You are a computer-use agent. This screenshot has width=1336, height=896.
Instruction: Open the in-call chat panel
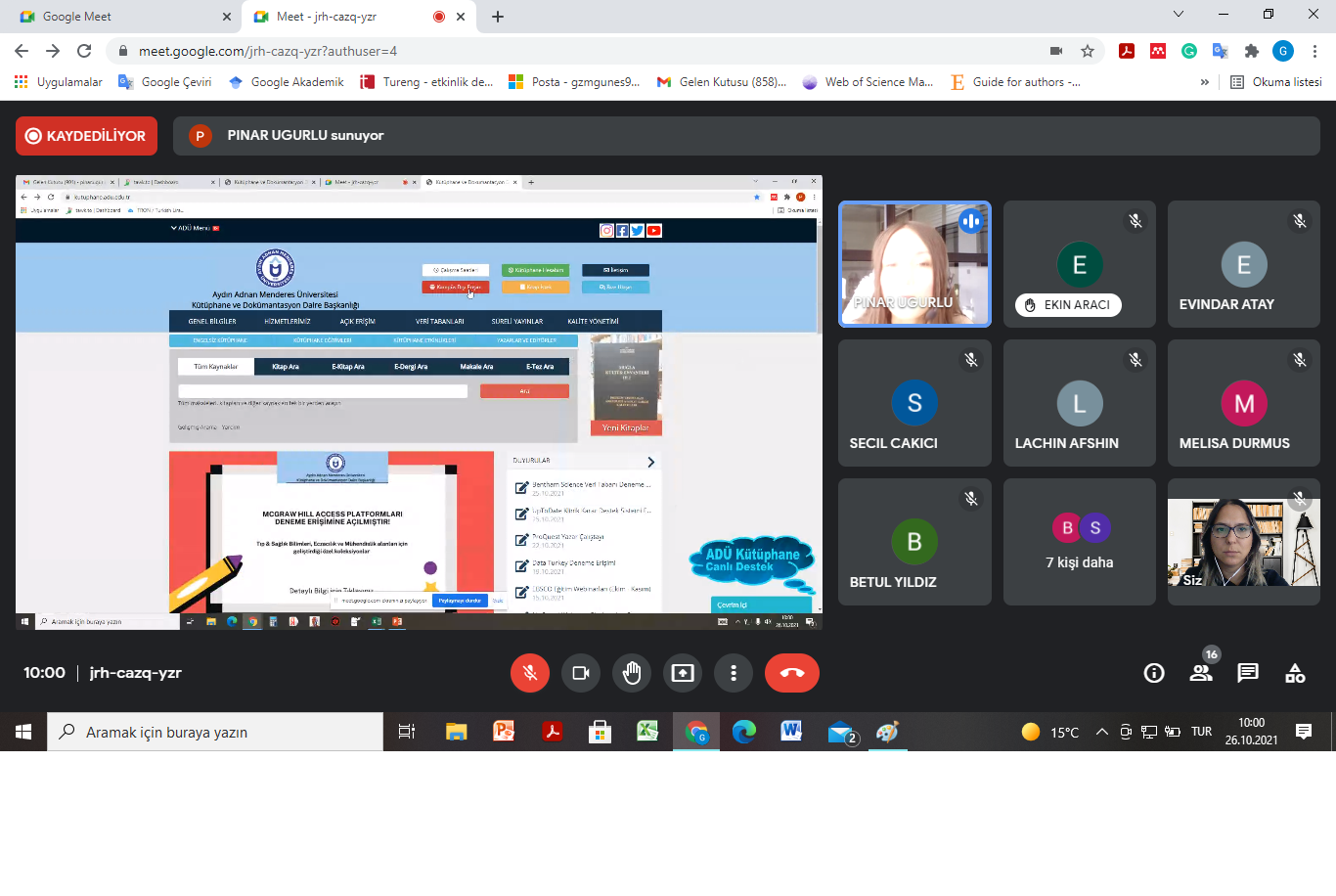1248,673
